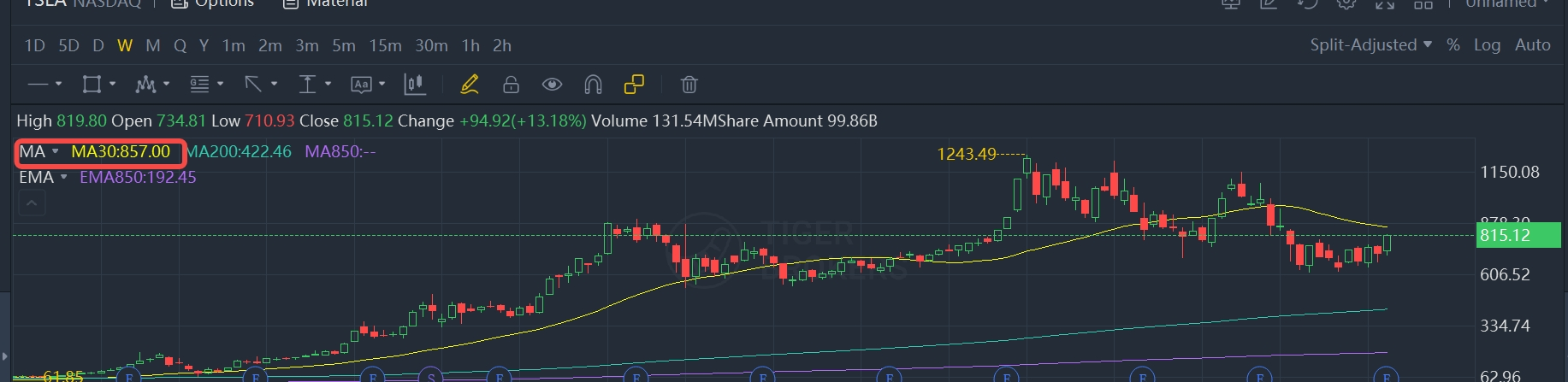The height and width of the screenshot is (382, 1568).
Task: Switch to the Q quarterly timeframe
Action: coord(180,45)
